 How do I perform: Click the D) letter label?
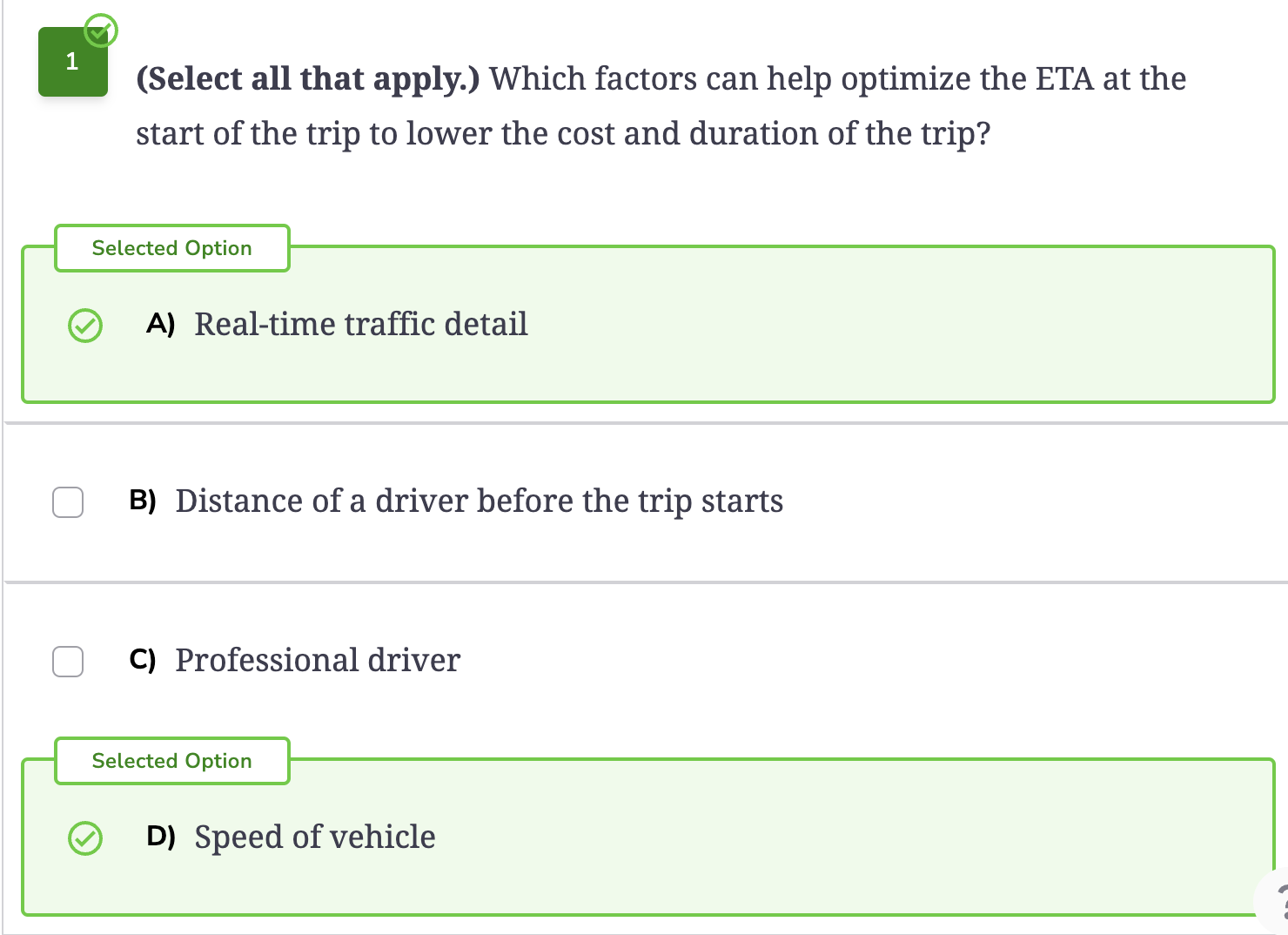click(x=161, y=837)
